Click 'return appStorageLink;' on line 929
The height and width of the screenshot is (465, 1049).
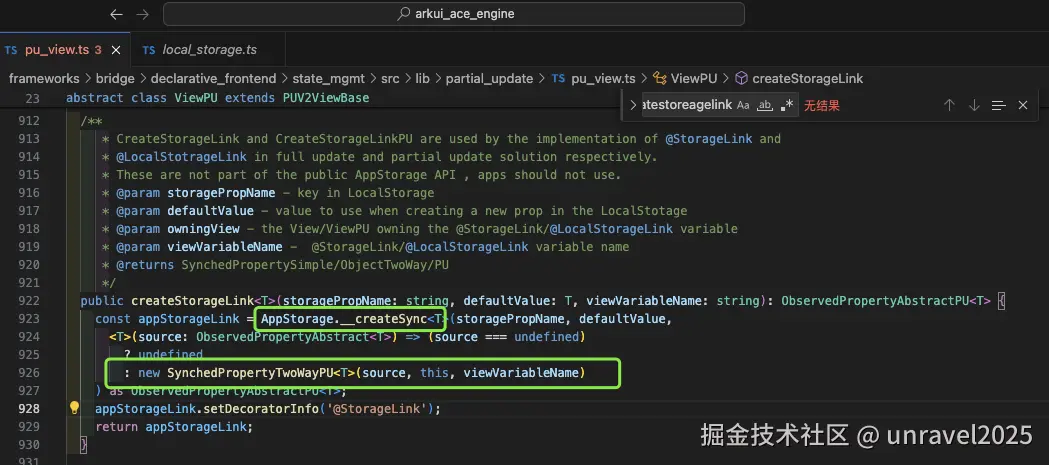pyautogui.click(x=175, y=426)
